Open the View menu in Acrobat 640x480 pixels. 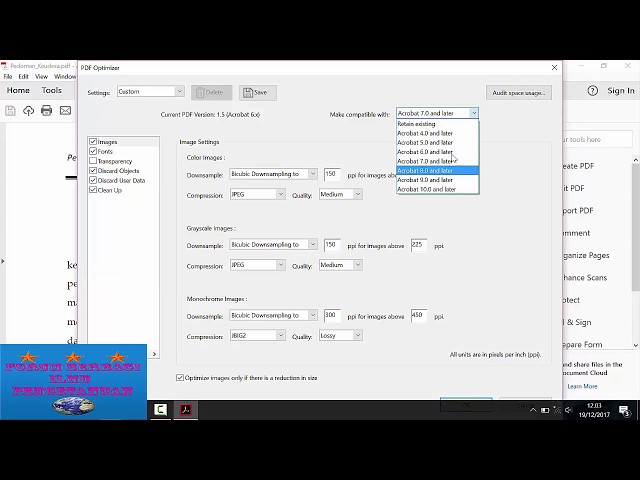tap(41, 76)
